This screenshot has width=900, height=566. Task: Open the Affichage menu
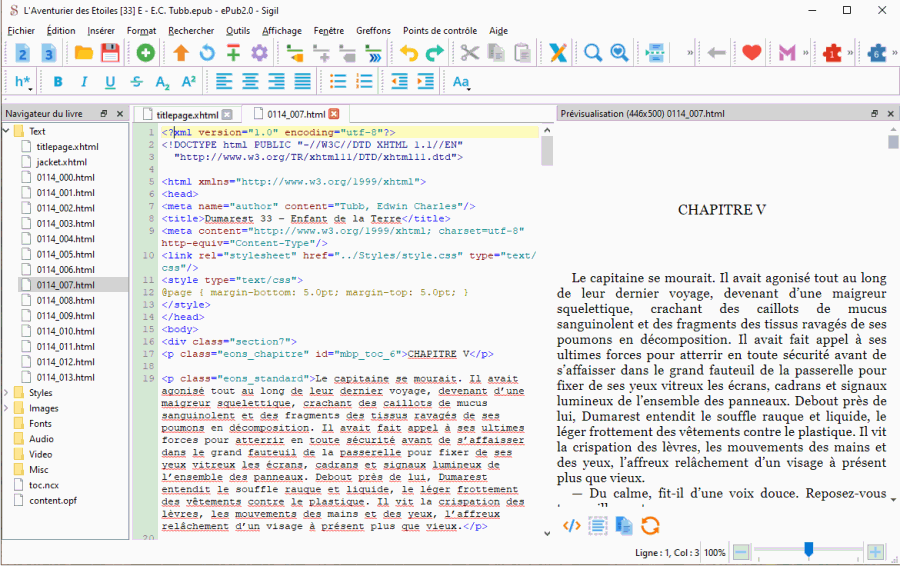point(281,30)
